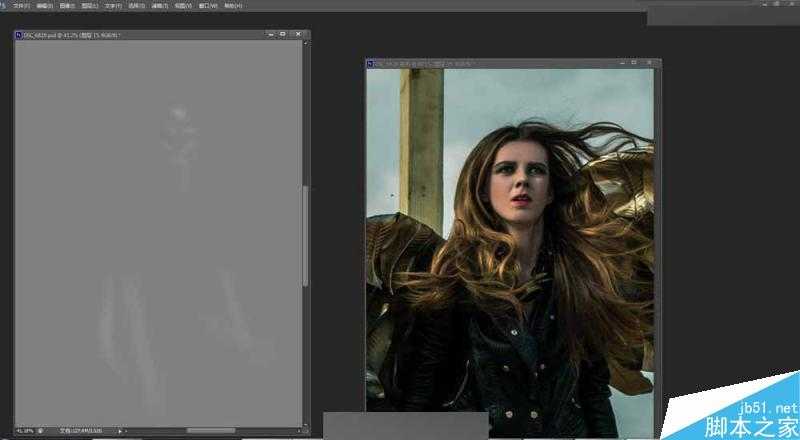Image resolution: width=800 pixels, height=440 pixels.
Task: Maximize the gray document window
Action: 283,35
